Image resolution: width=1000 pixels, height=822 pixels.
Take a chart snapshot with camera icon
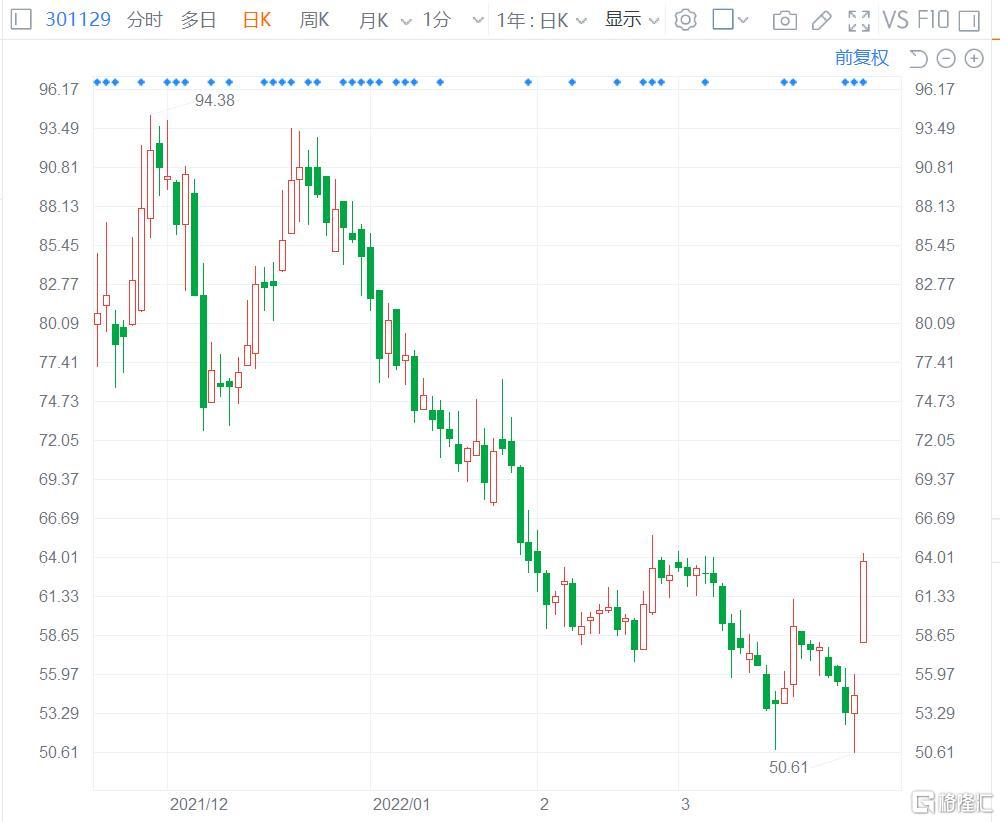click(784, 21)
